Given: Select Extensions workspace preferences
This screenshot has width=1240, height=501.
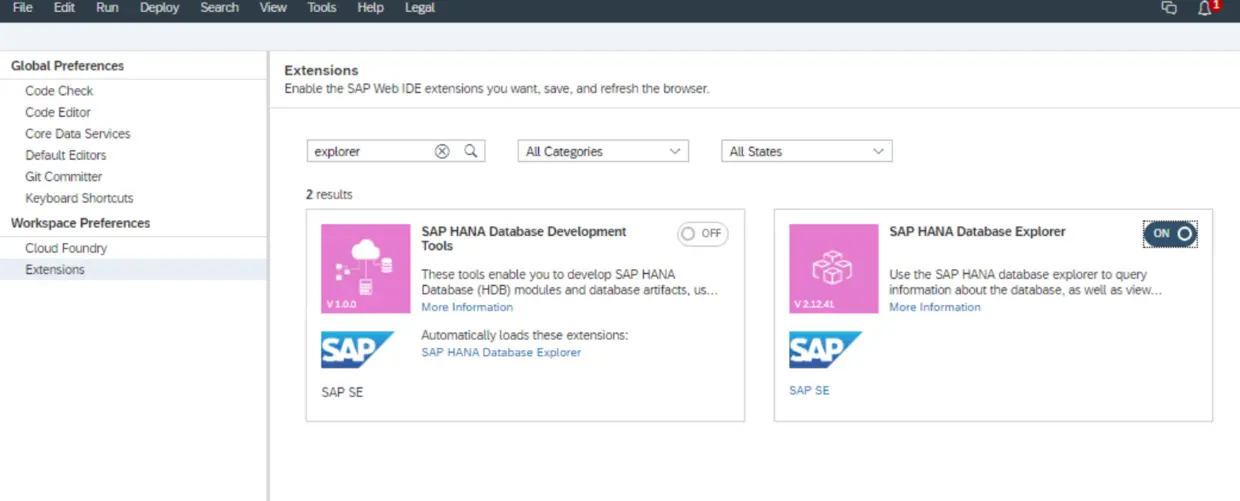Looking at the screenshot, I should pos(133,270).
